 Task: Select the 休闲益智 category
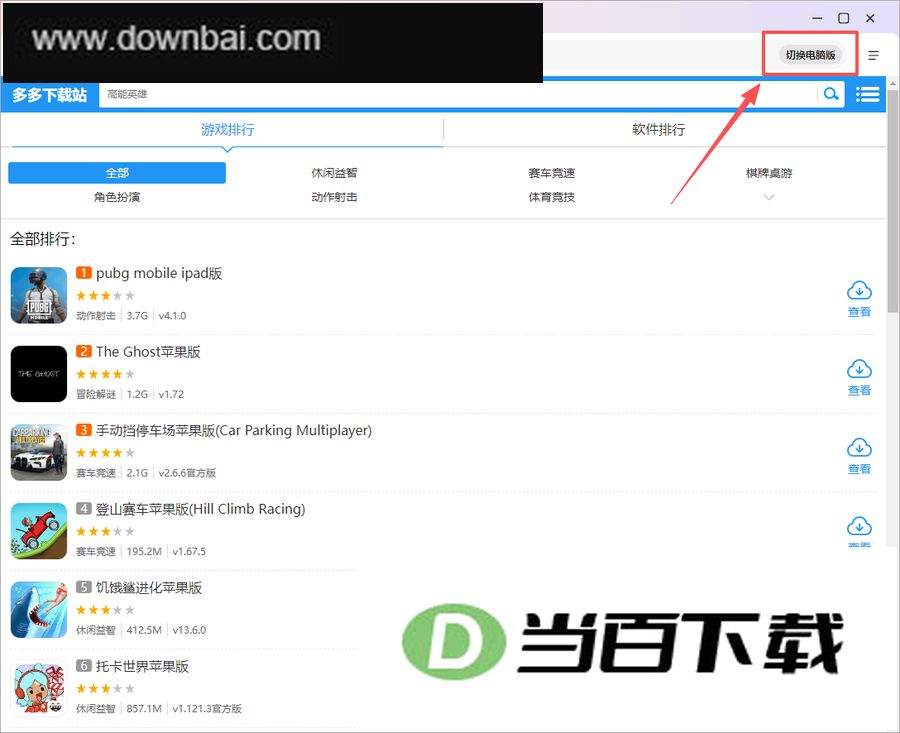pyautogui.click(x=334, y=173)
